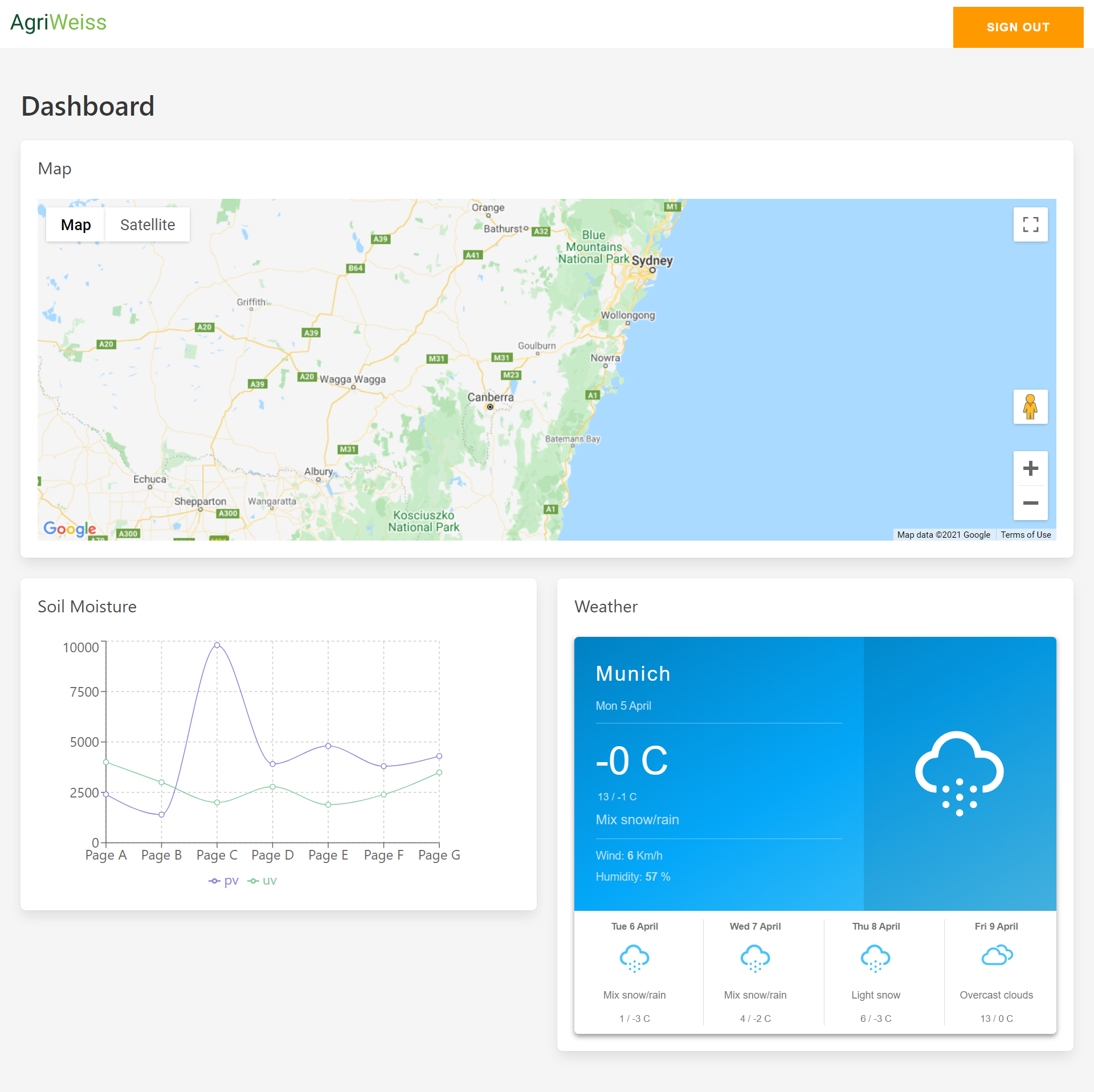The image size is (1094, 1092).
Task: Click Canberra marker on the map
Action: pos(490,407)
